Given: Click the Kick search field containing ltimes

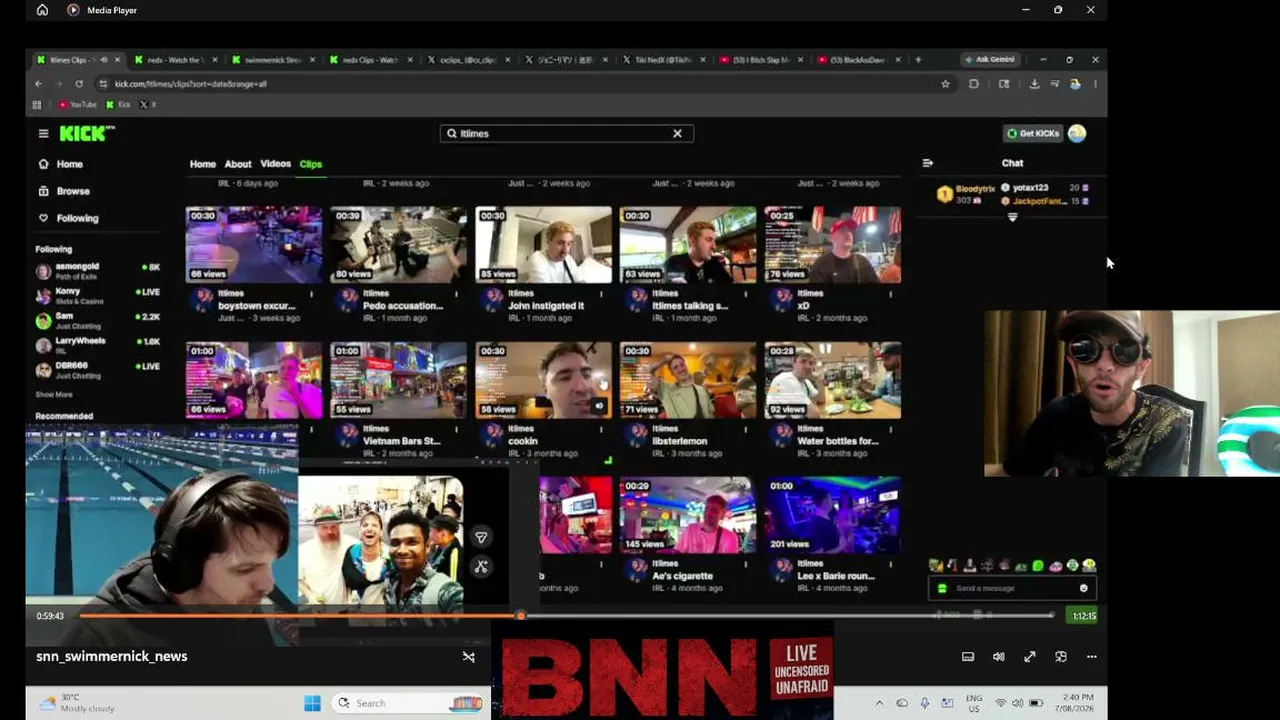Looking at the screenshot, I should (x=566, y=133).
